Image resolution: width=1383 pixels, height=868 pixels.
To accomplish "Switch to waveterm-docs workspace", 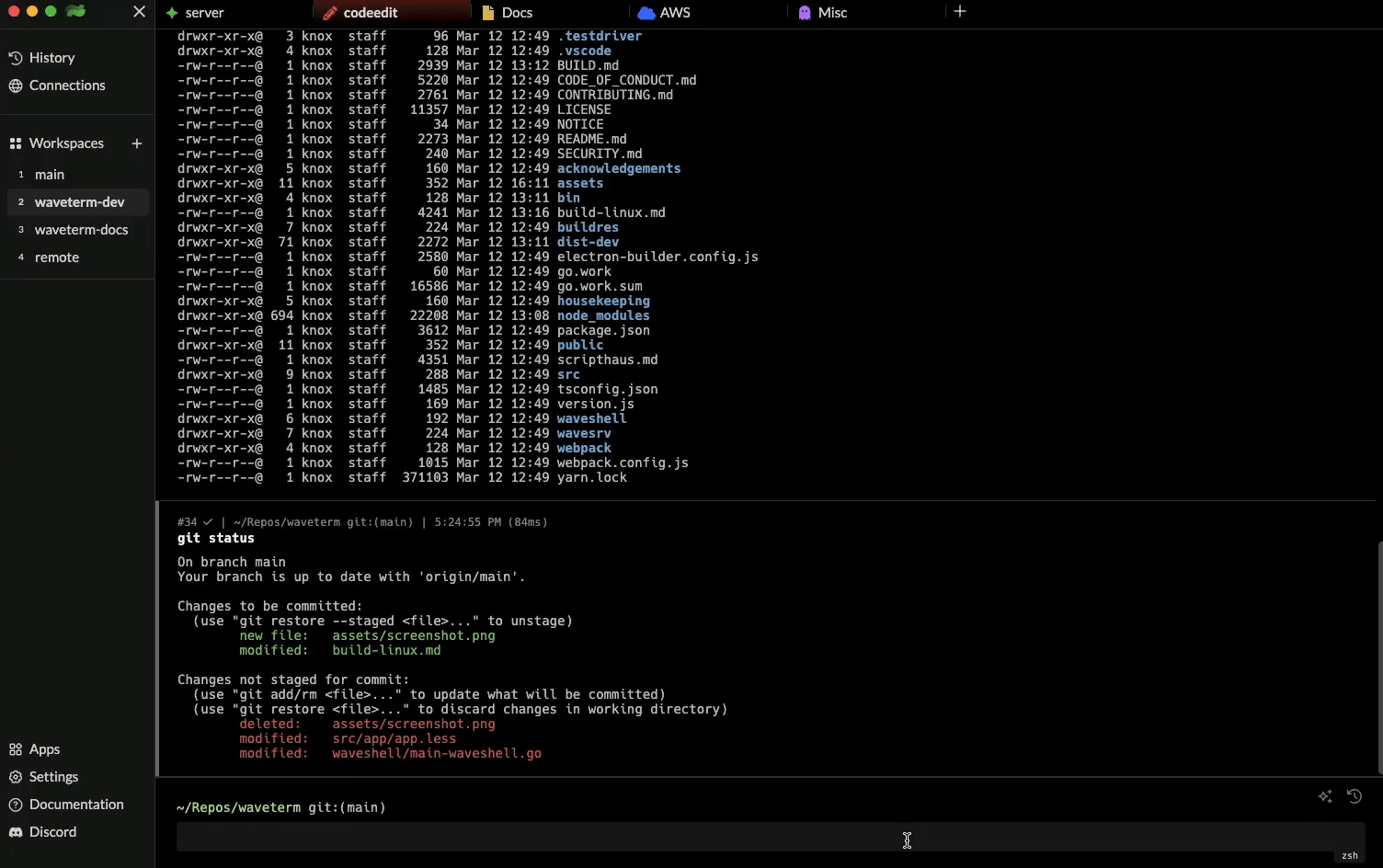I will click(x=81, y=230).
